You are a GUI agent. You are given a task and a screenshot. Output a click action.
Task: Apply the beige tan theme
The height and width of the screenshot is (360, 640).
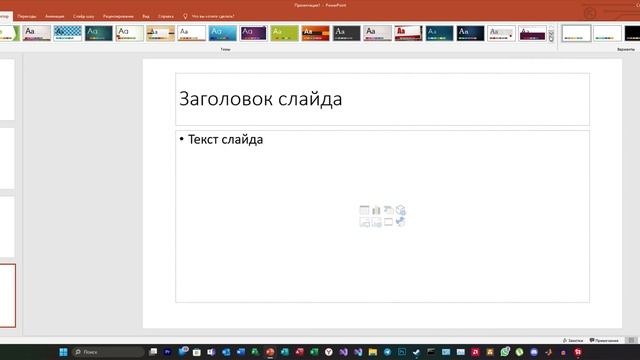coord(161,33)
